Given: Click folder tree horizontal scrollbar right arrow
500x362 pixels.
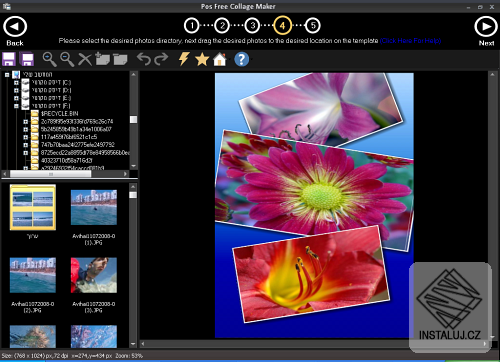Looking at the screenshot, I should point(125,174).
